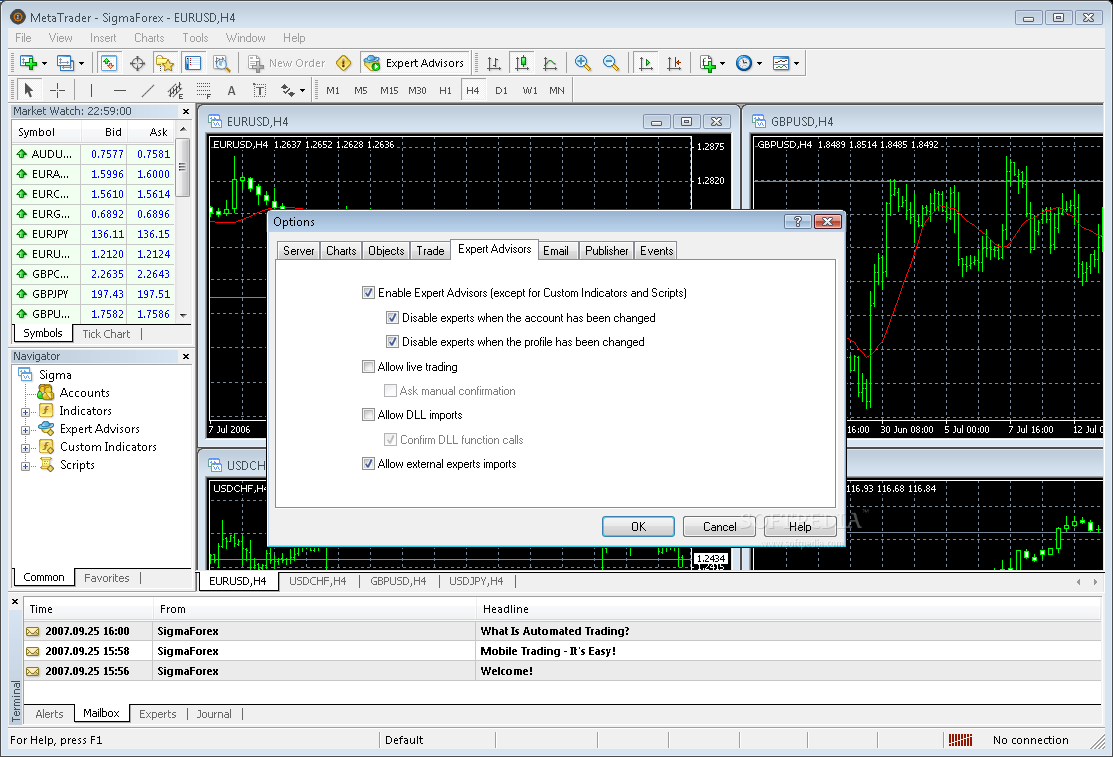1113x757 pixels.
Task: Expand the Indicators tree node
Action: (x=26, y=412)
